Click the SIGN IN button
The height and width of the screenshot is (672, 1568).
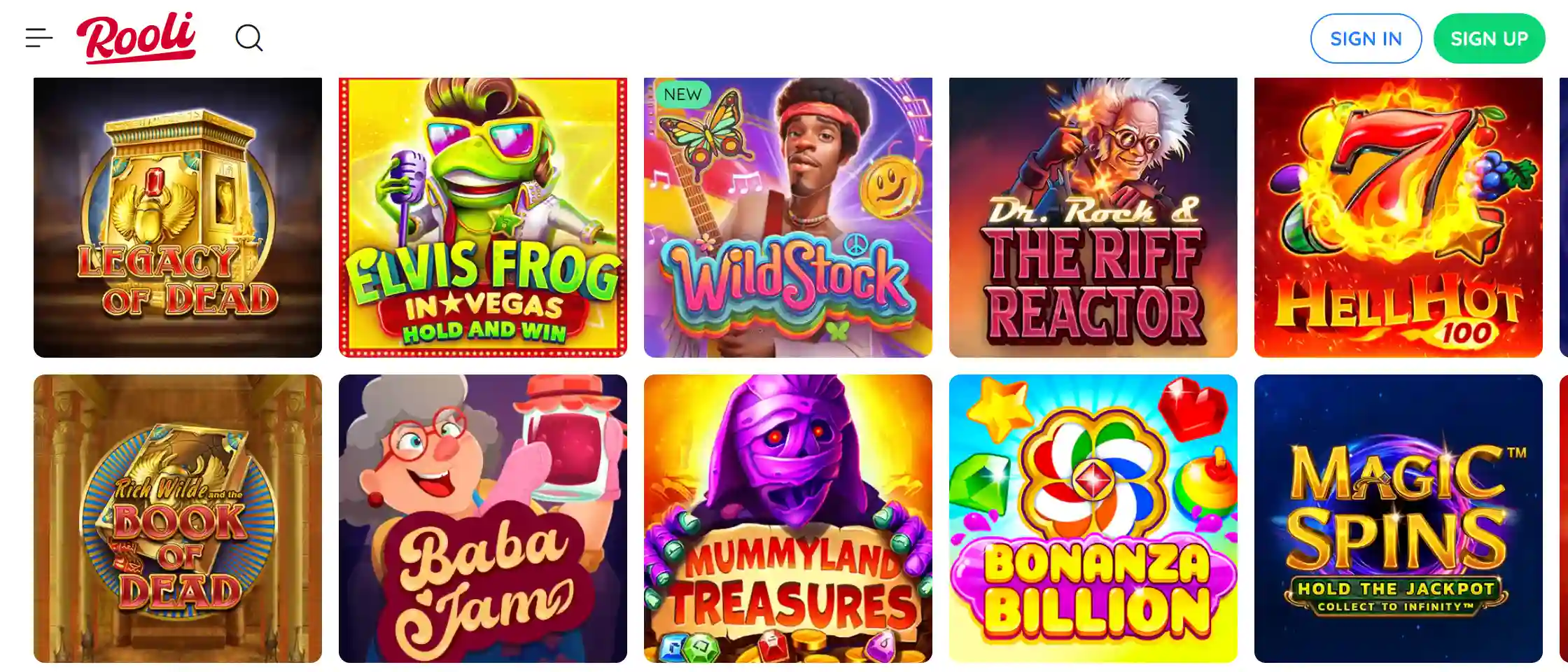tap(1366, 38)
